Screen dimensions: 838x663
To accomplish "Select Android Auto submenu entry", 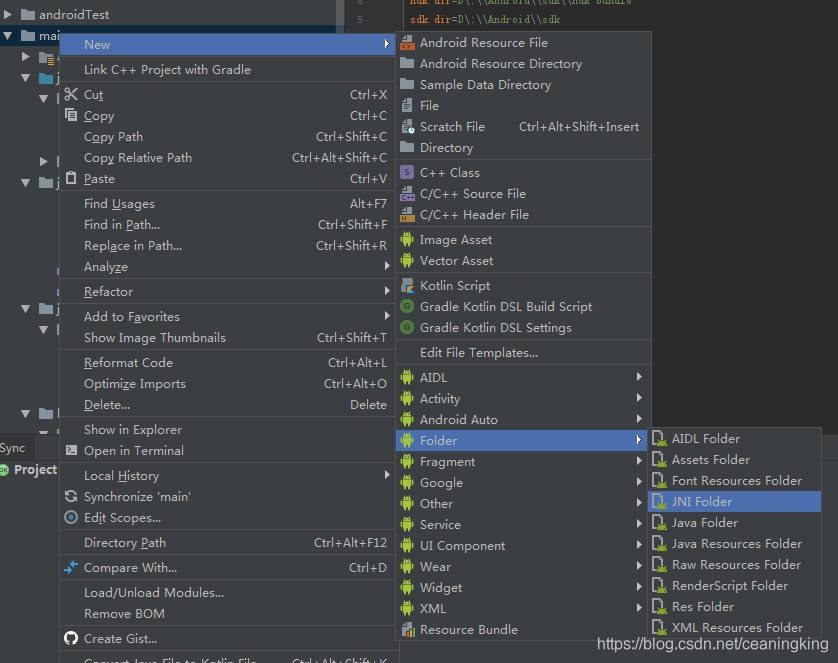I will tap(523, 419).
